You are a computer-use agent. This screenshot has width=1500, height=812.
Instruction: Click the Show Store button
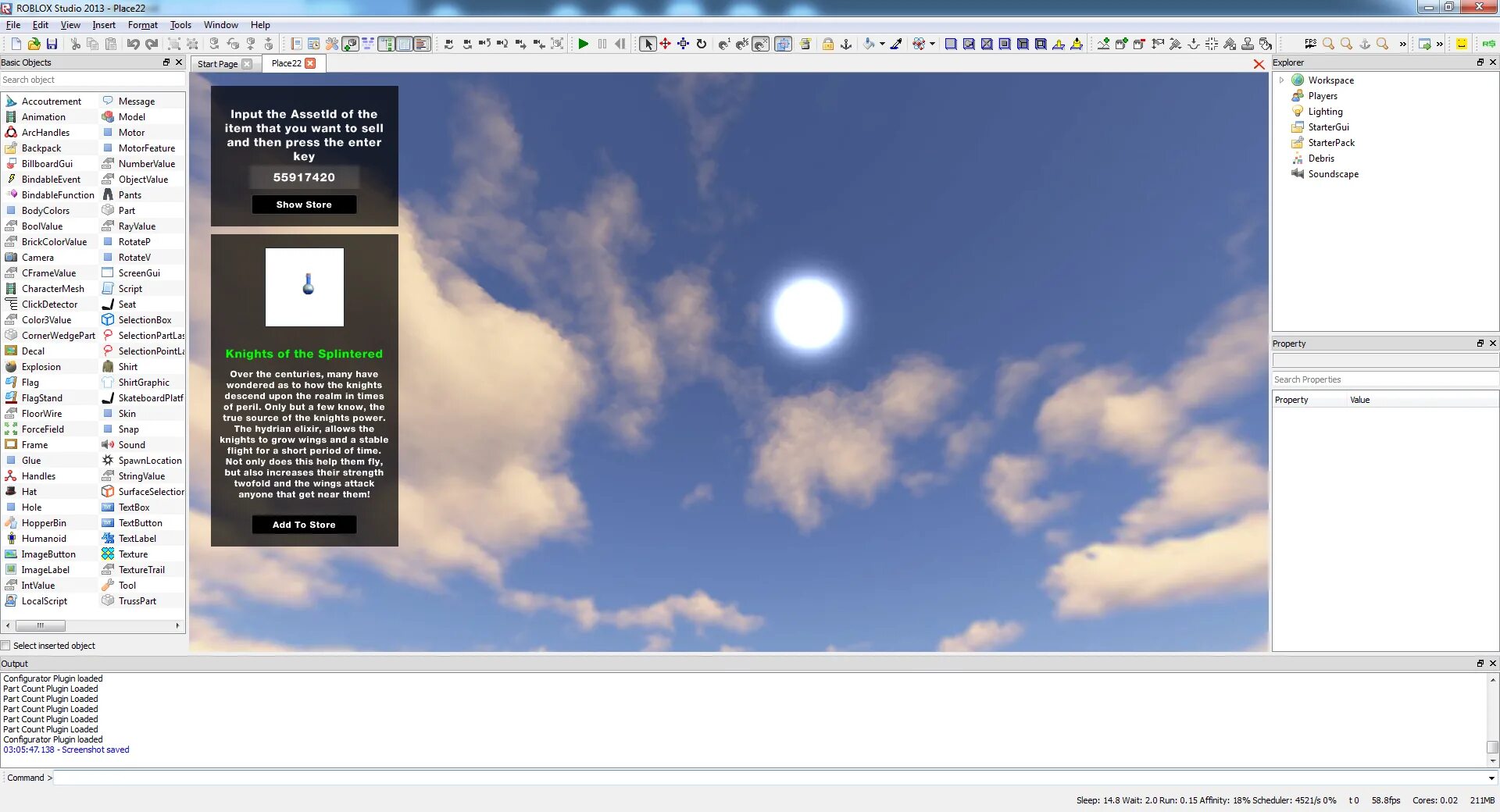304,205
